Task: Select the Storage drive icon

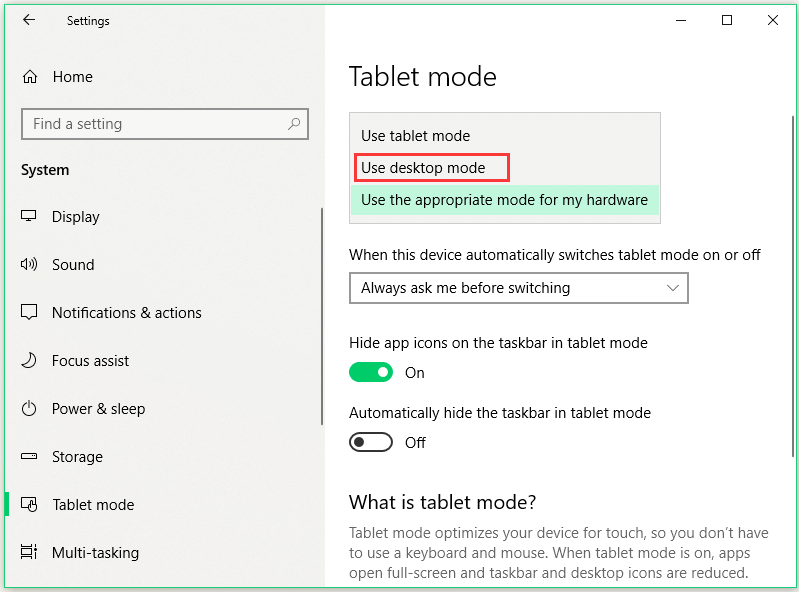Action: tap(29, 456)
